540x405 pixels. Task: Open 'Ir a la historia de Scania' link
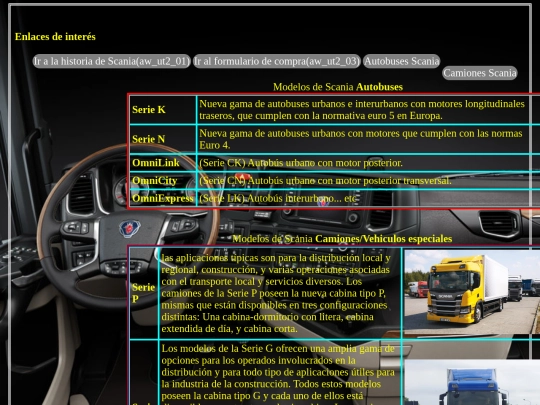(112, 61)
